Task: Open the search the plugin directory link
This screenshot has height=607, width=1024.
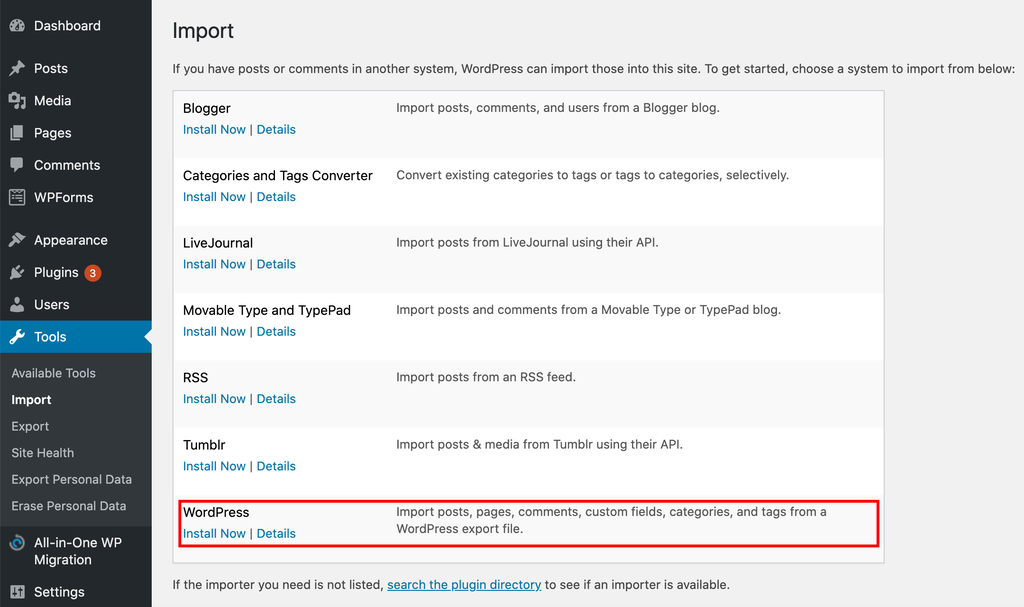Action: (x=464, y=584)
